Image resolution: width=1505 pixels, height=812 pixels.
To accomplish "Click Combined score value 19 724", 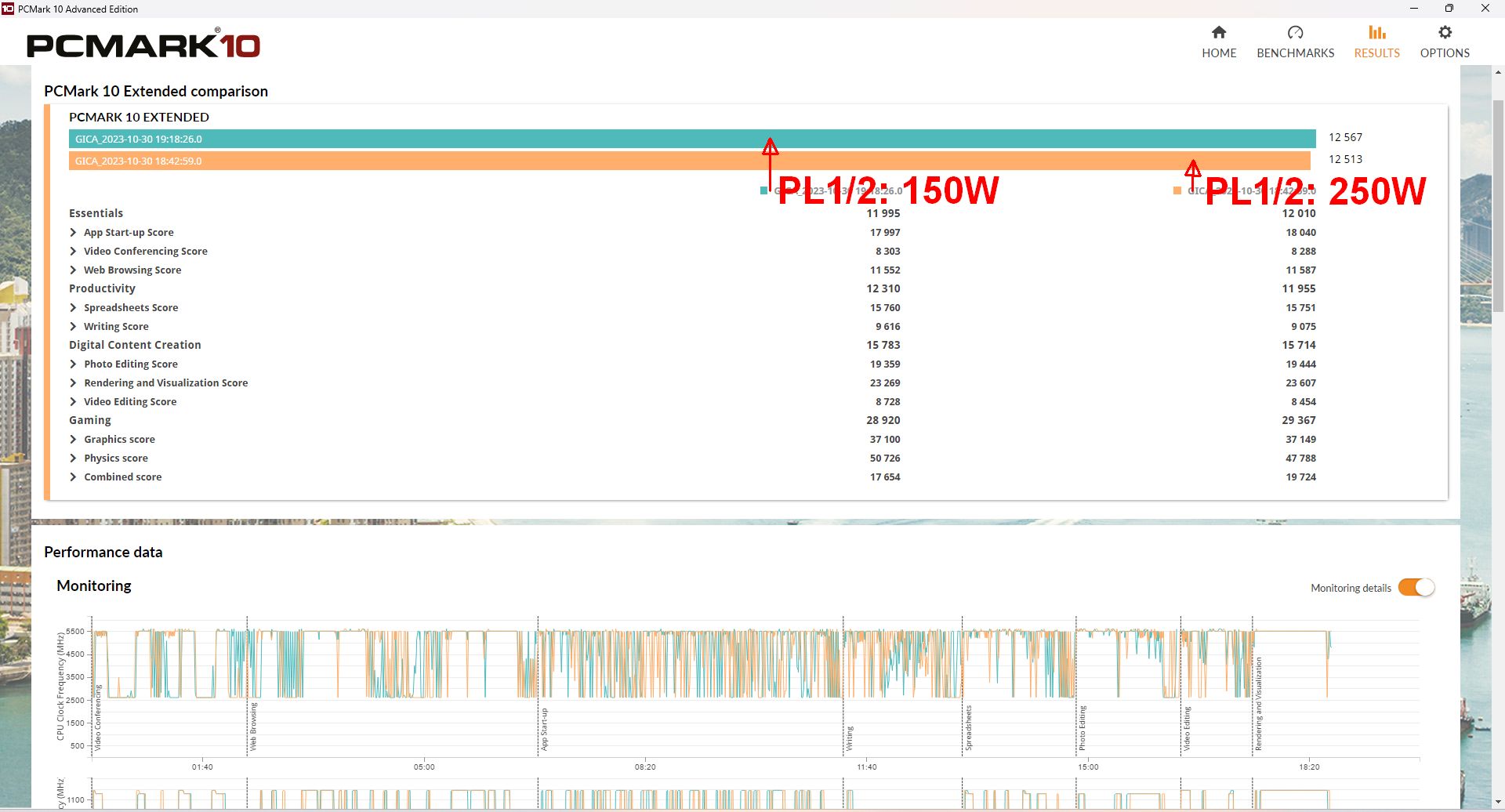I will (x=1300, y=477).
